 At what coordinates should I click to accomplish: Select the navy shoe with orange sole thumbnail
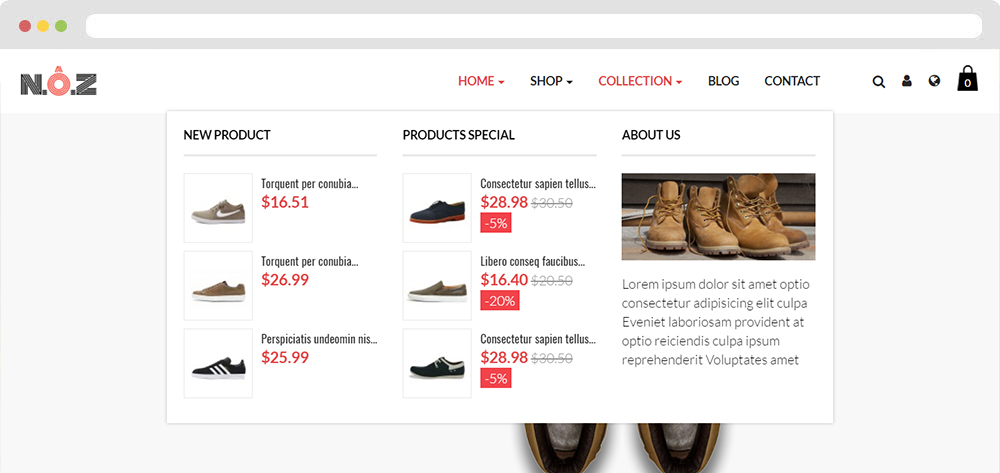(437, 208)
